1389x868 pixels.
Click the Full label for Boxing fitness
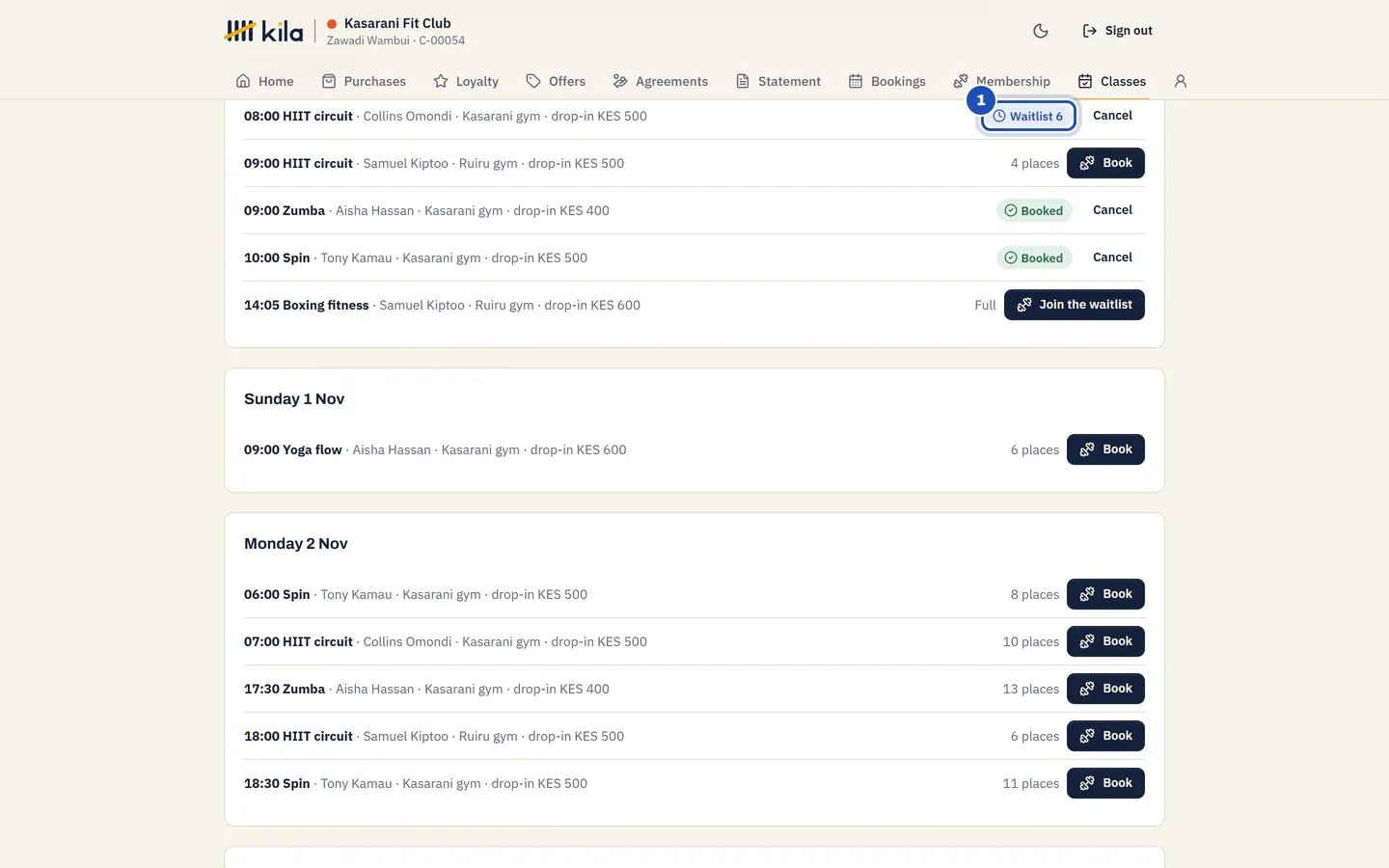tap(985, 305)
